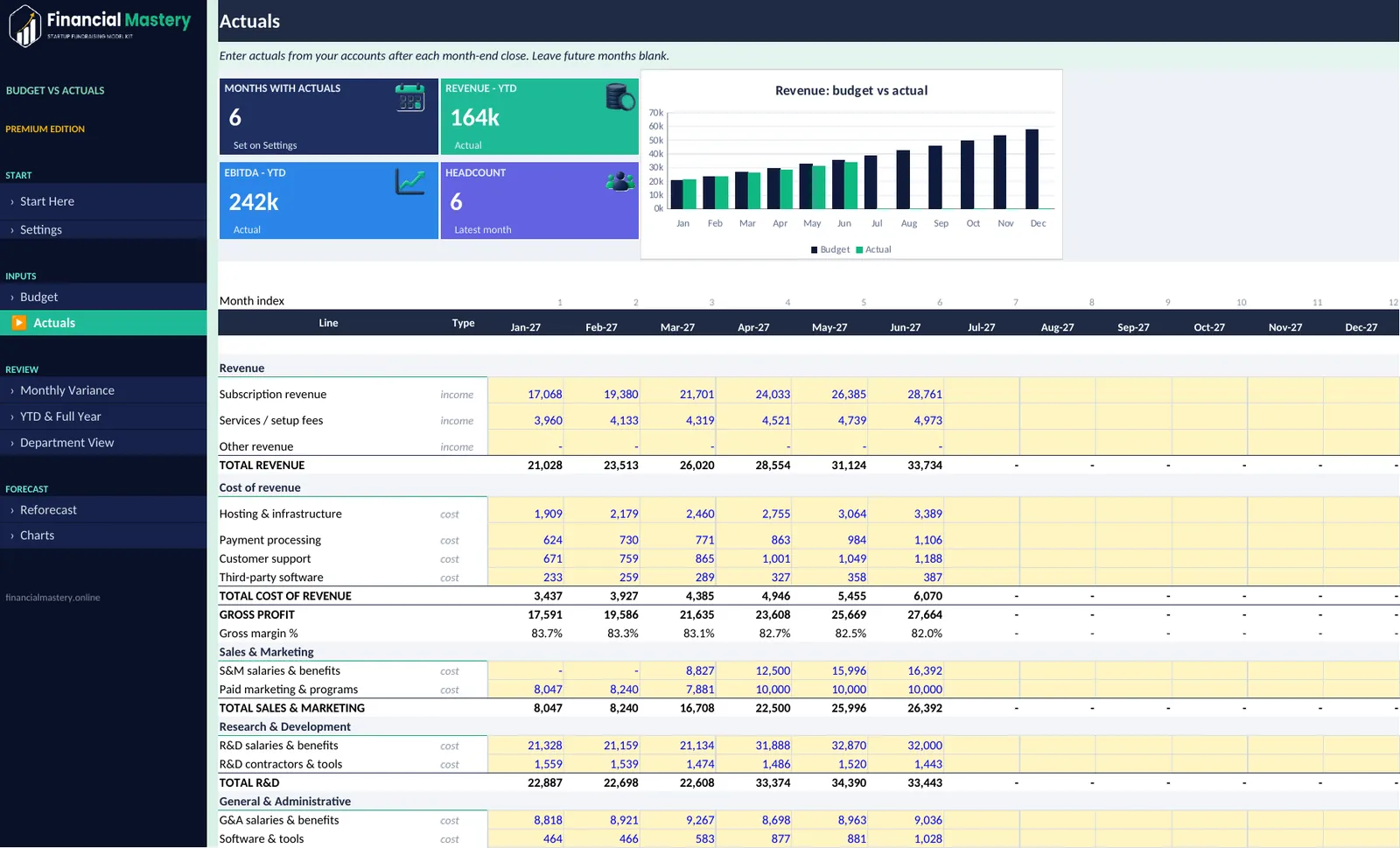This screenshot has height=848, width=1400.
Task: Select the Jun-27 G&A salaries value 9,036
Action: coord(927,820)
